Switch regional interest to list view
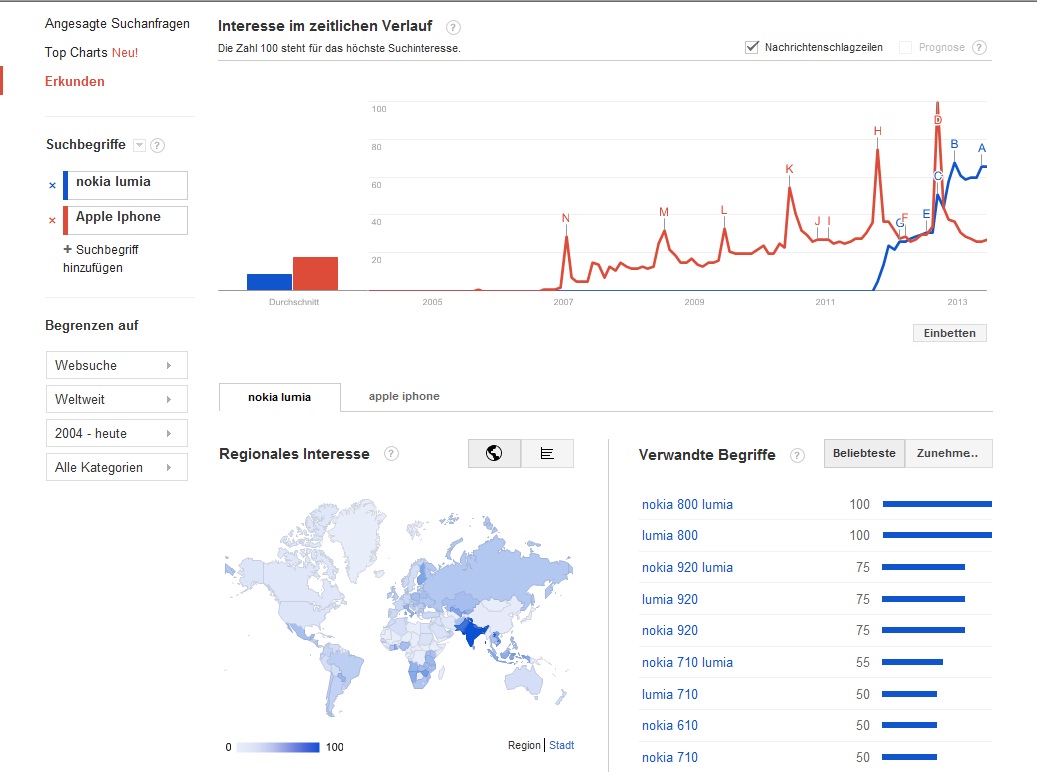The width and height of the screenshot is (1037, 772). 547,454
